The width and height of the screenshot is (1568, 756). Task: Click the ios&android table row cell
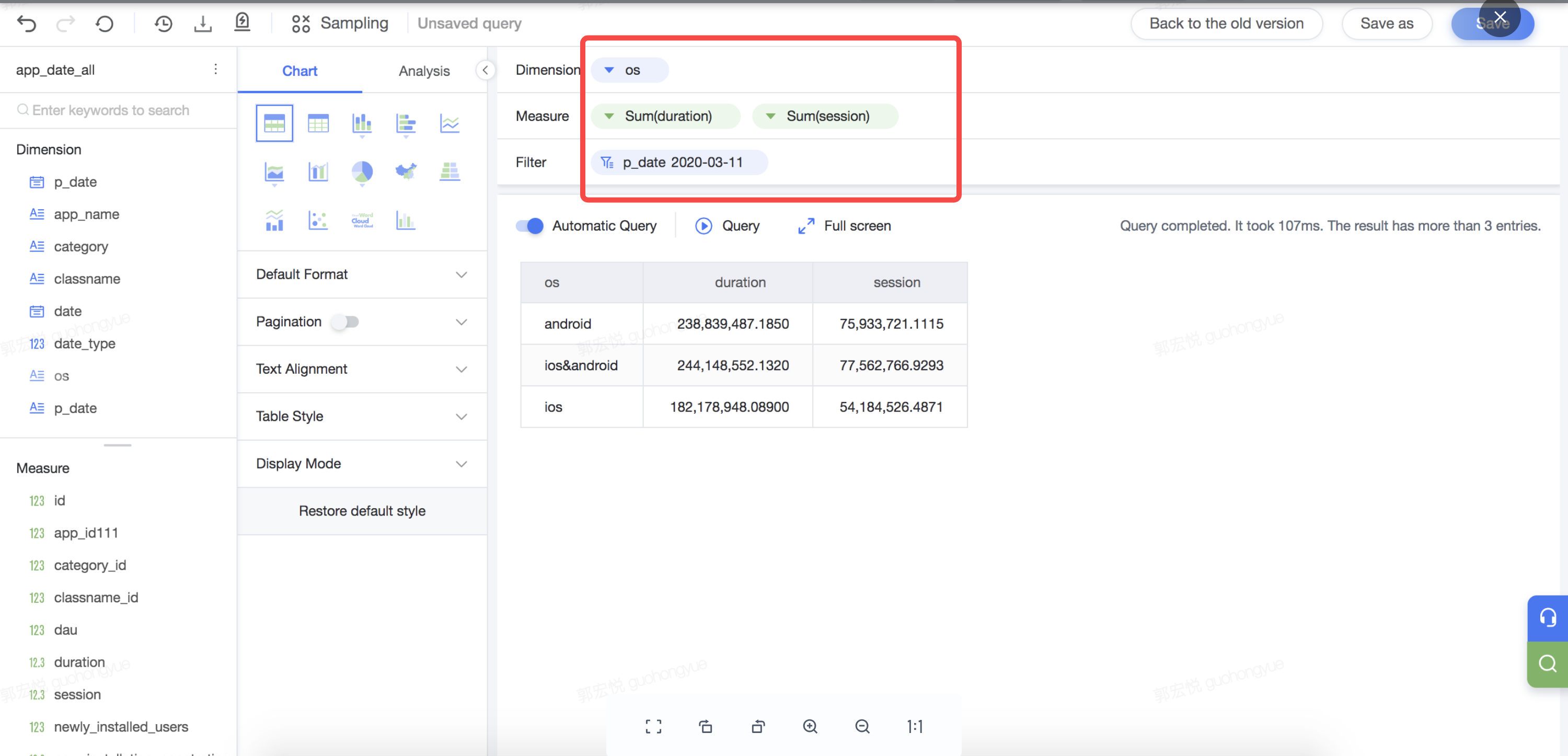coord(581,365)
